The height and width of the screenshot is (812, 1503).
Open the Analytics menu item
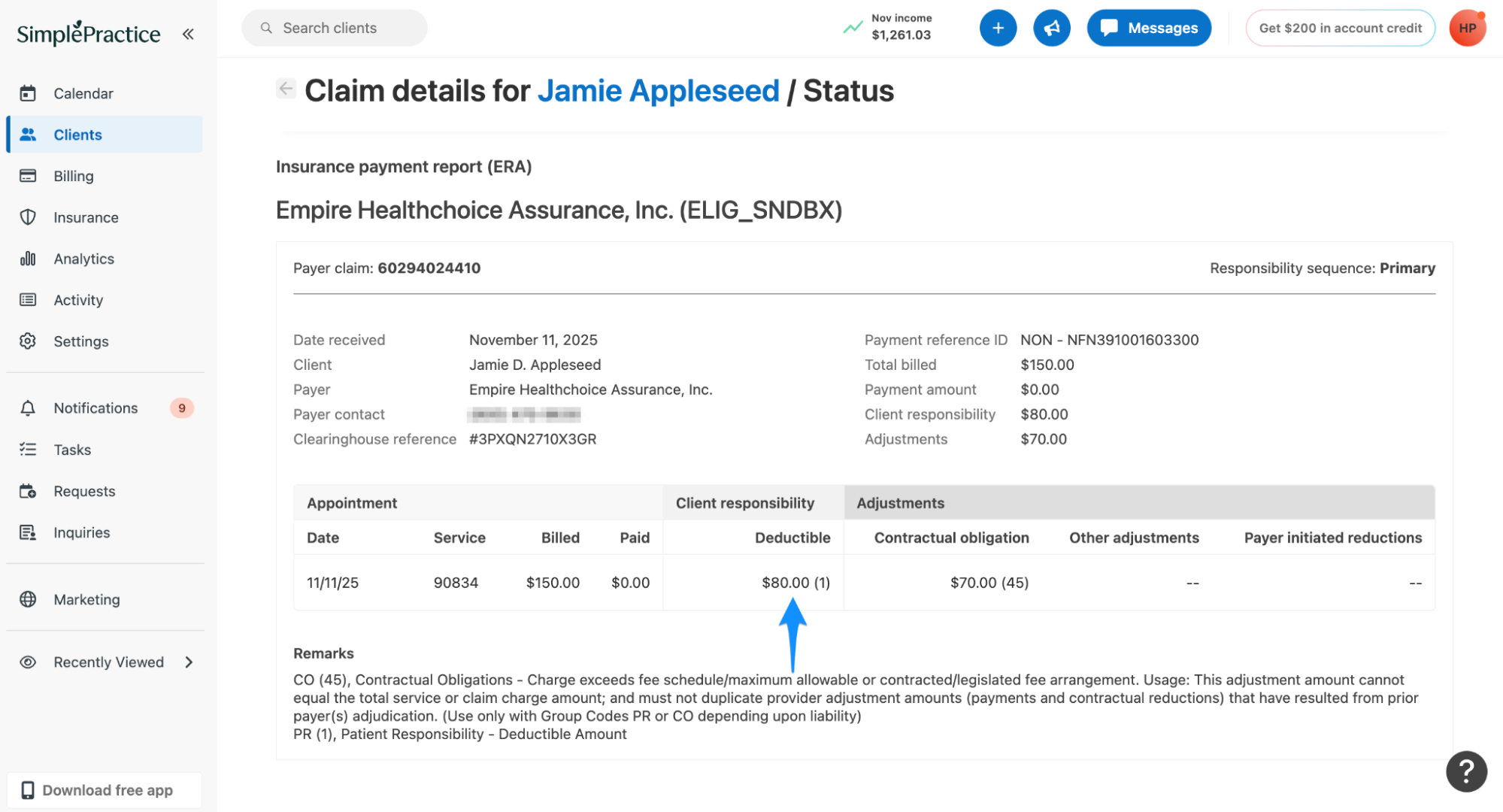105,259
